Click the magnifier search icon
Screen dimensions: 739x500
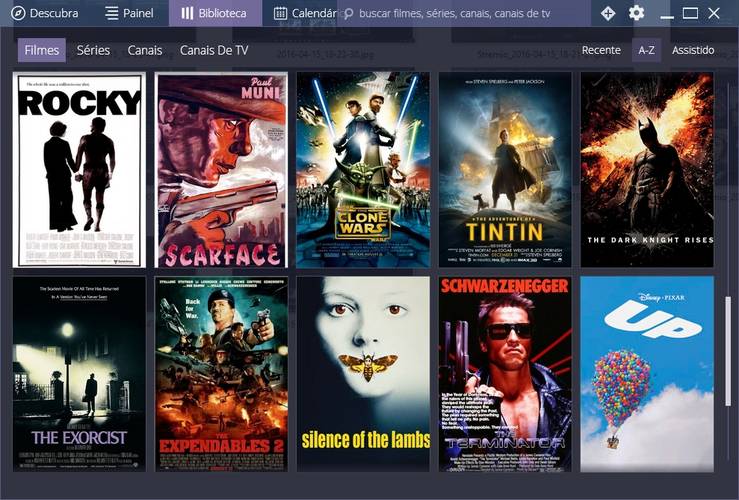pos(349,14)
